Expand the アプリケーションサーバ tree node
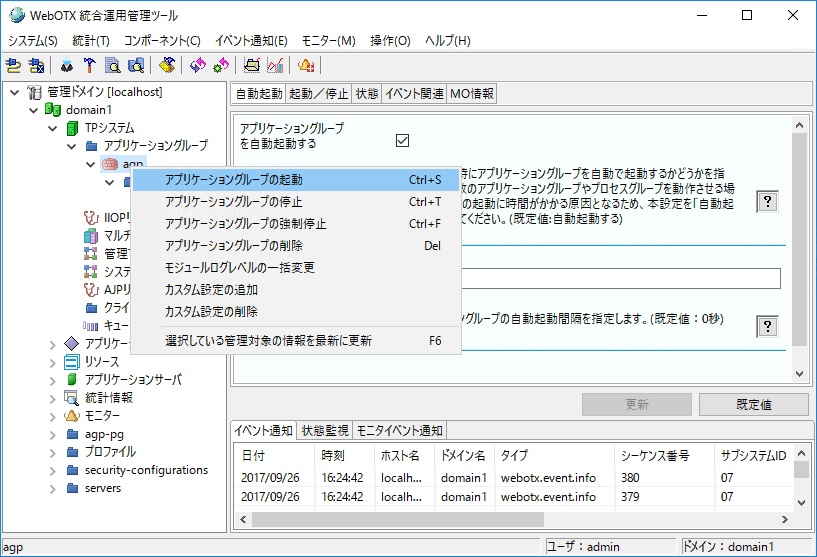 [53, 380]
